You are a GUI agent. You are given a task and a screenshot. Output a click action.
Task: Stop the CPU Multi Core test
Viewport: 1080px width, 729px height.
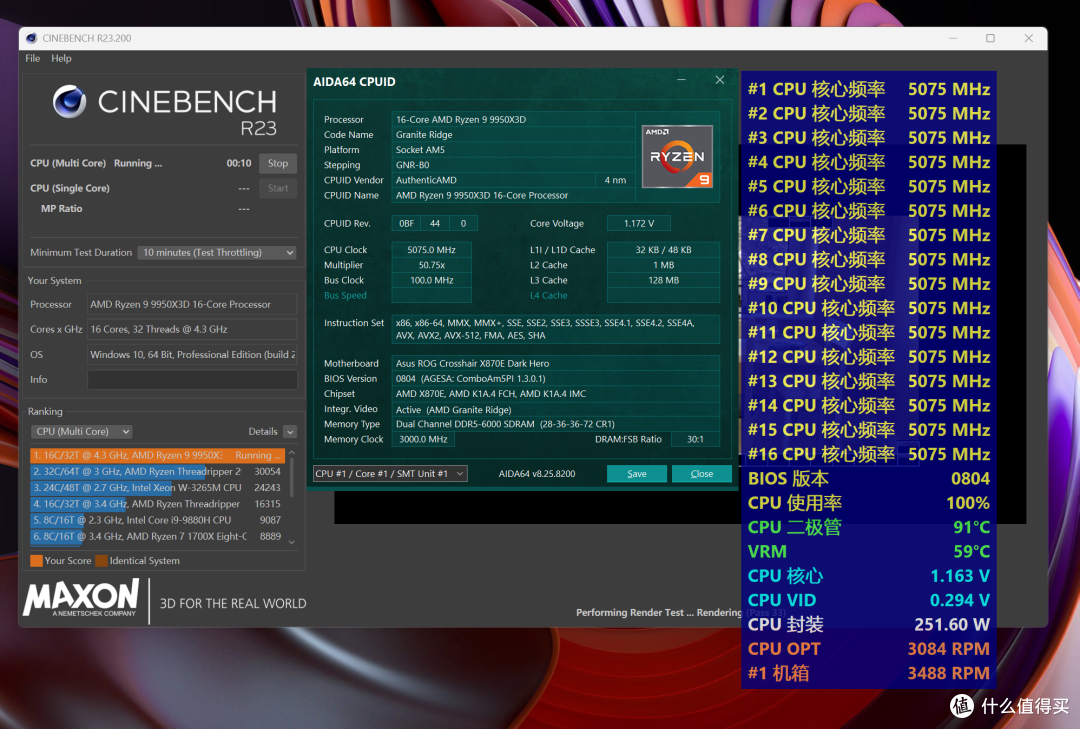click(278, 163)
